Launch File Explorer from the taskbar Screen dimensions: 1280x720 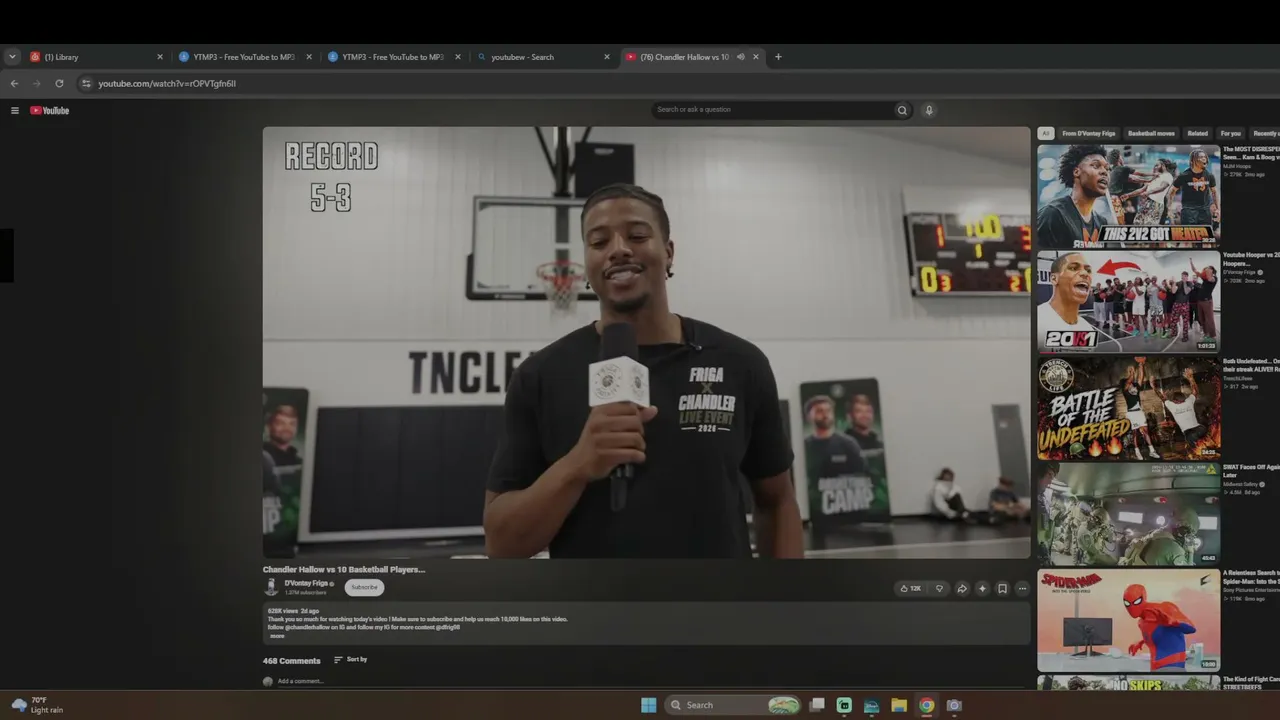click(899, 705)
